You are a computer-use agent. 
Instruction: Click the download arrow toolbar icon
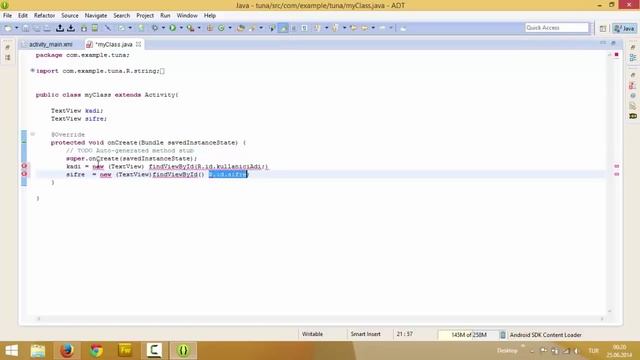click(x=71, y=28)
